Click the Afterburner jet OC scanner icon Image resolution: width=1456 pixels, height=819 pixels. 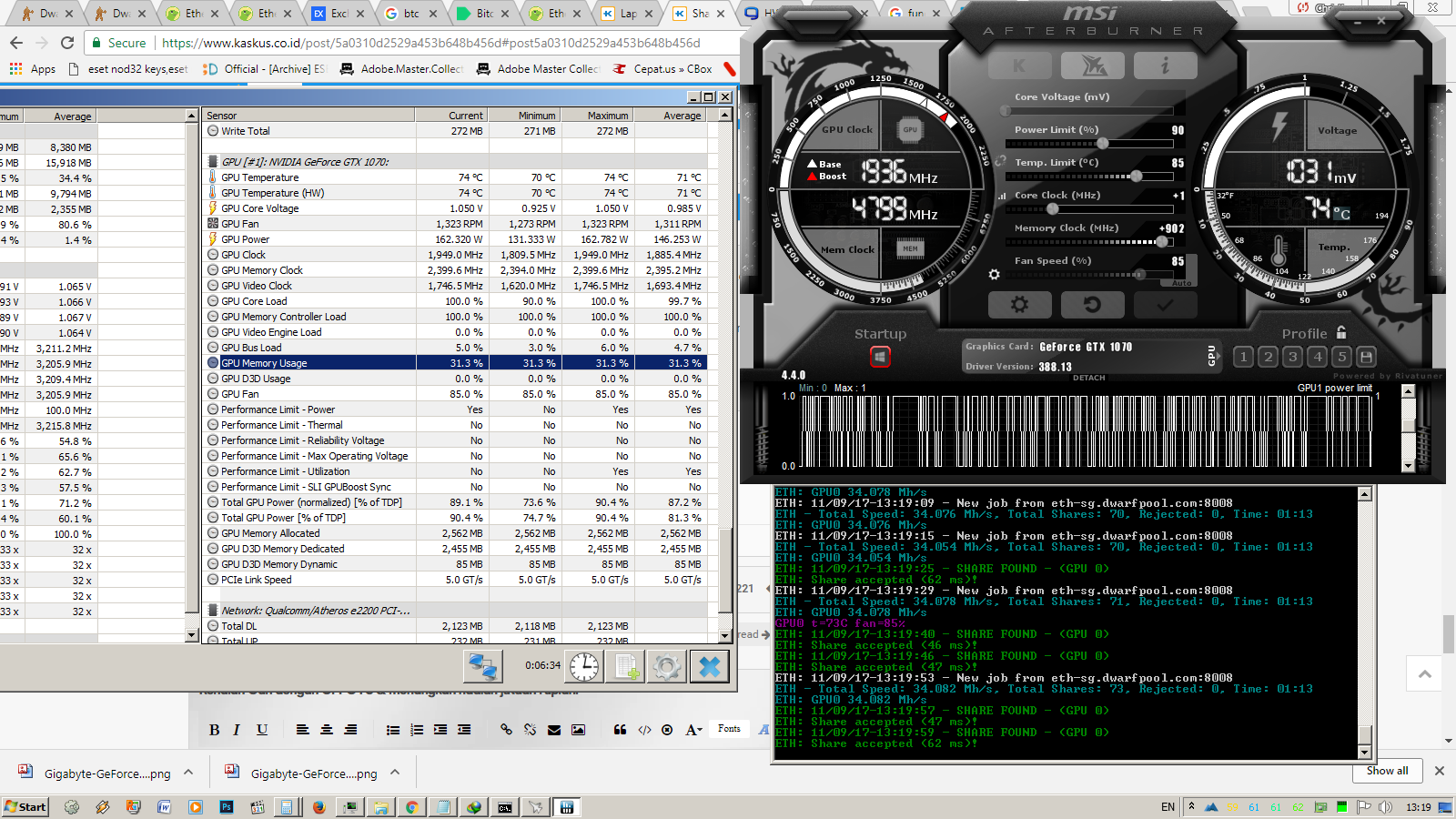(x=1093, y=66)
